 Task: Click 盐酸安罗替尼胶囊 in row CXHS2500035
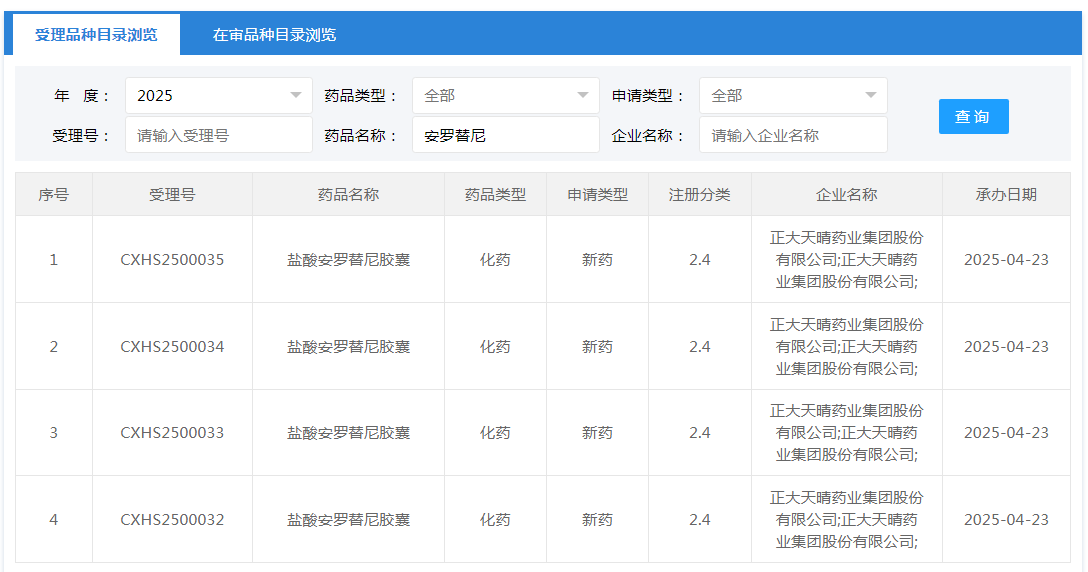click(348, 260)
